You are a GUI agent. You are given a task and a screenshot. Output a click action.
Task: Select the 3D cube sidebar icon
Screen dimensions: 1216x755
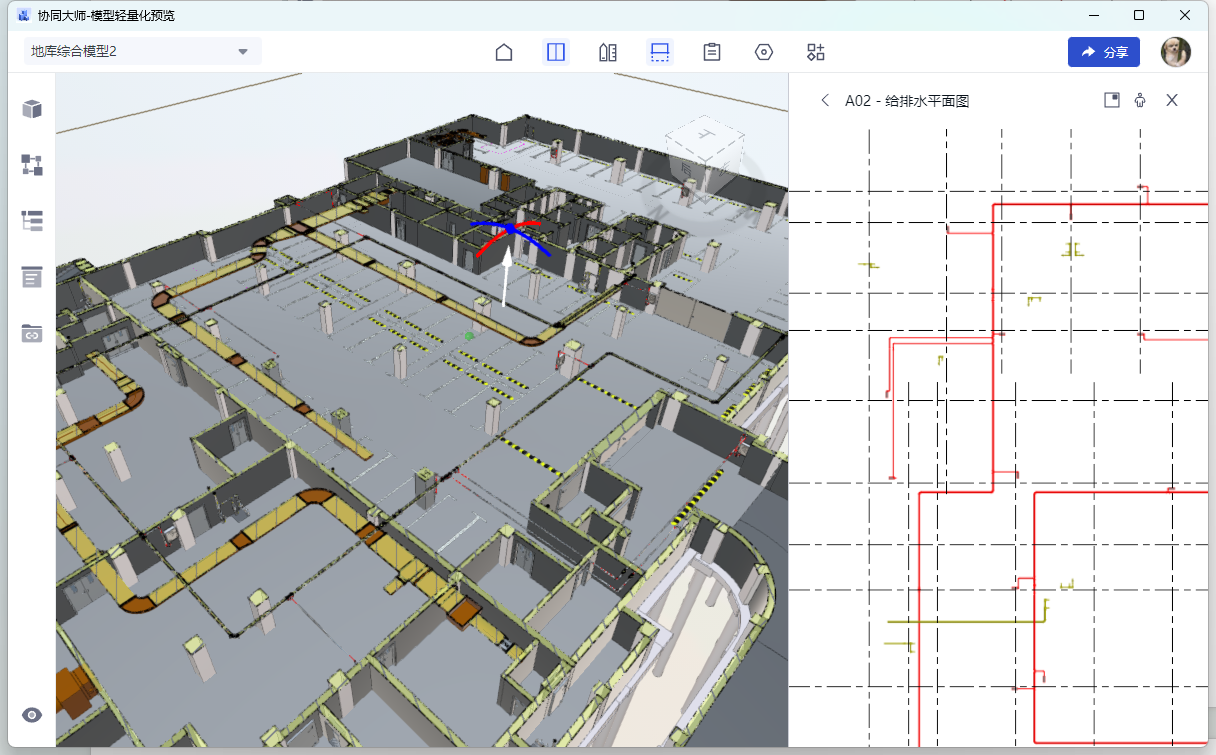coord(32,109)
